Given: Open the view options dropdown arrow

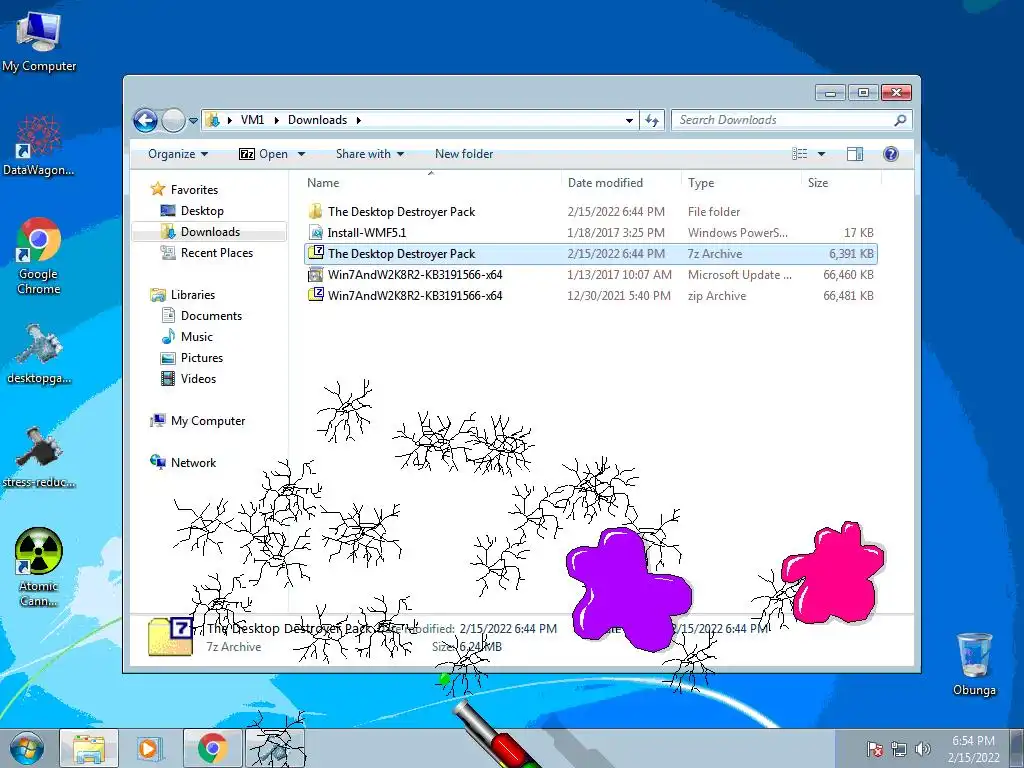Looking at the screenshot, I should click(x=822, y=154).
